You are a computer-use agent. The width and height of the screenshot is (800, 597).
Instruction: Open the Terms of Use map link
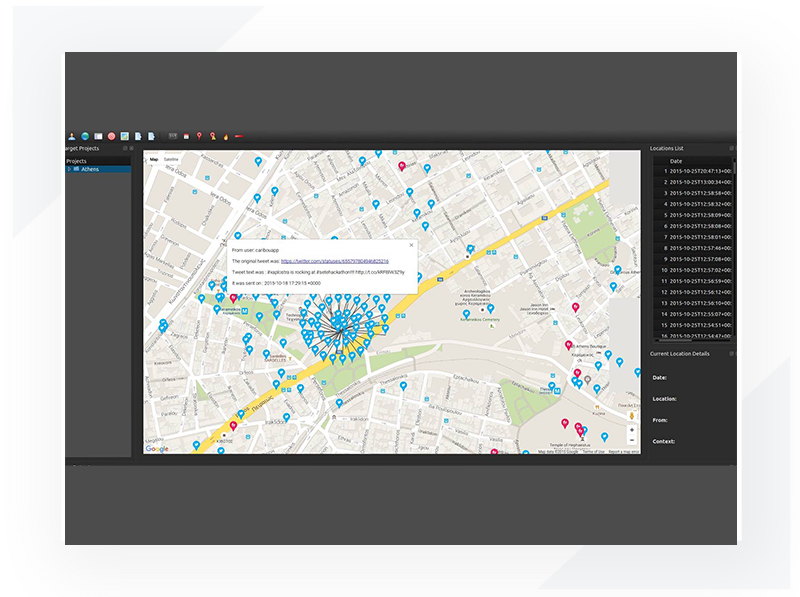tap(593, 452)
